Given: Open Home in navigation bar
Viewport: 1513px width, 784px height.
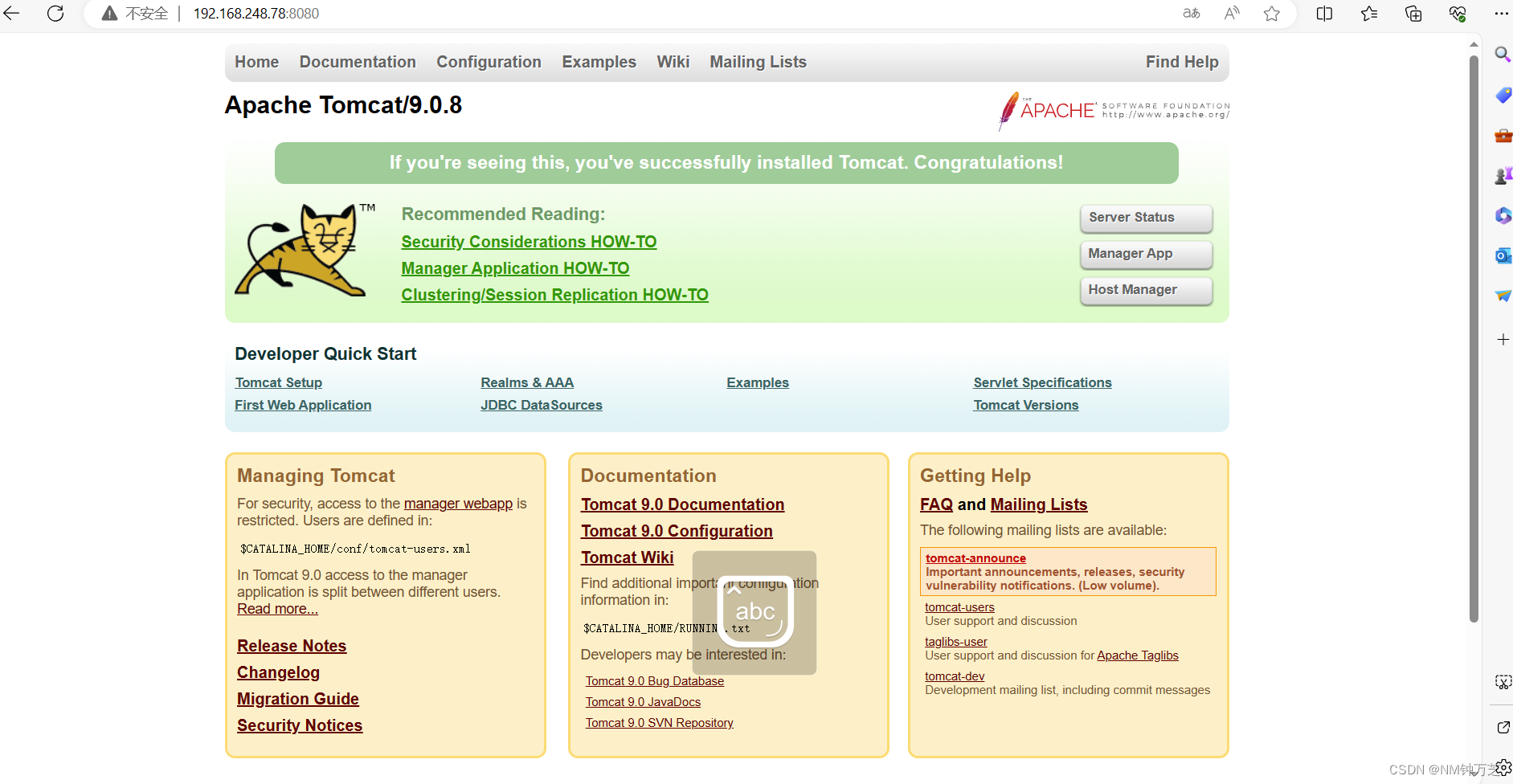Looking at the screenshot, I should click(256, 62).
